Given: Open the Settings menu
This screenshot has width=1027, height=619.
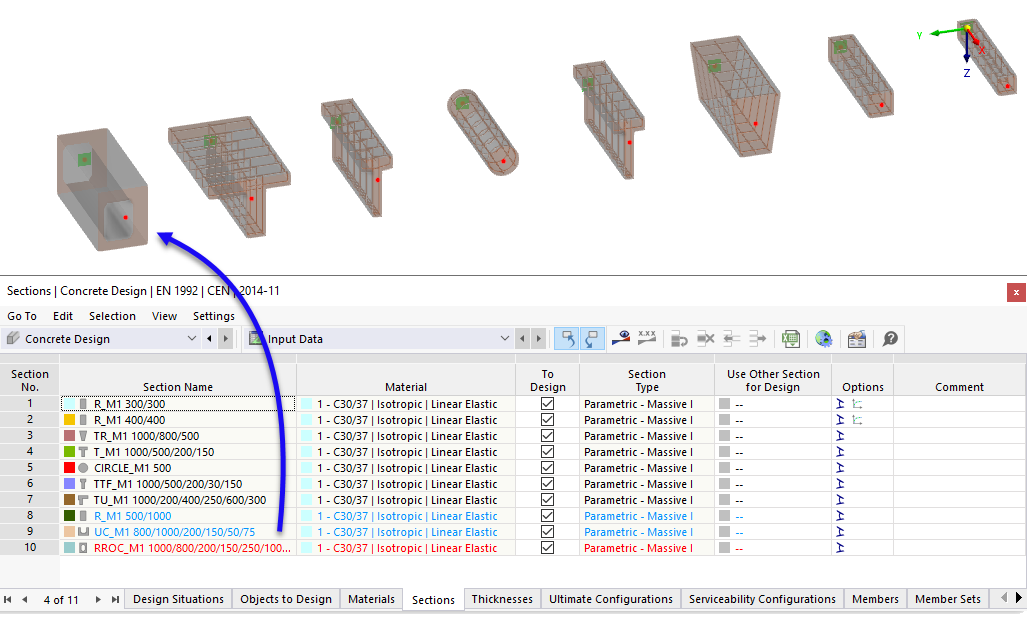Looking at the screenshot, I should click(x=214, y=316).
